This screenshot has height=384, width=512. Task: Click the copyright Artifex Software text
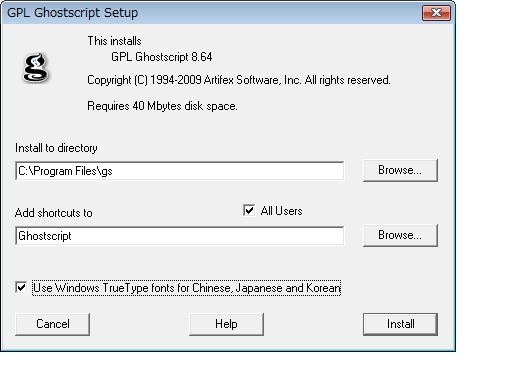click(239, 80)
